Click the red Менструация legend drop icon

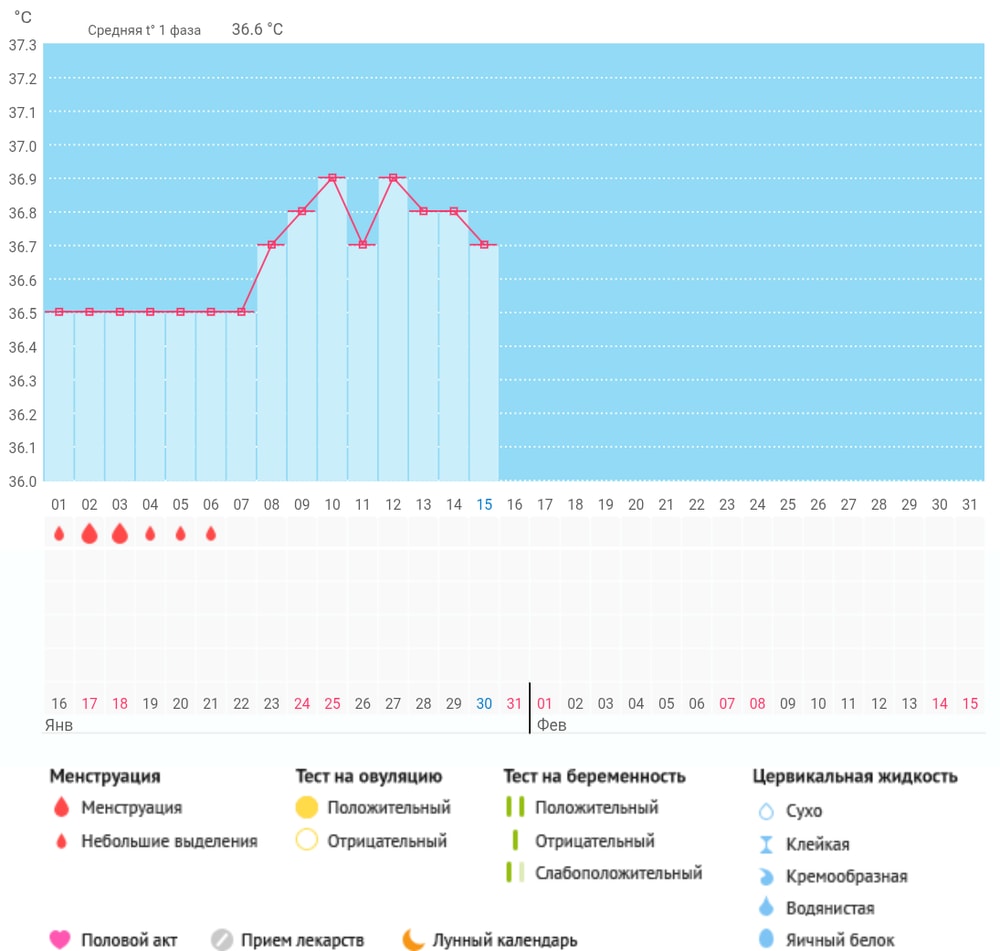(61, 807)
